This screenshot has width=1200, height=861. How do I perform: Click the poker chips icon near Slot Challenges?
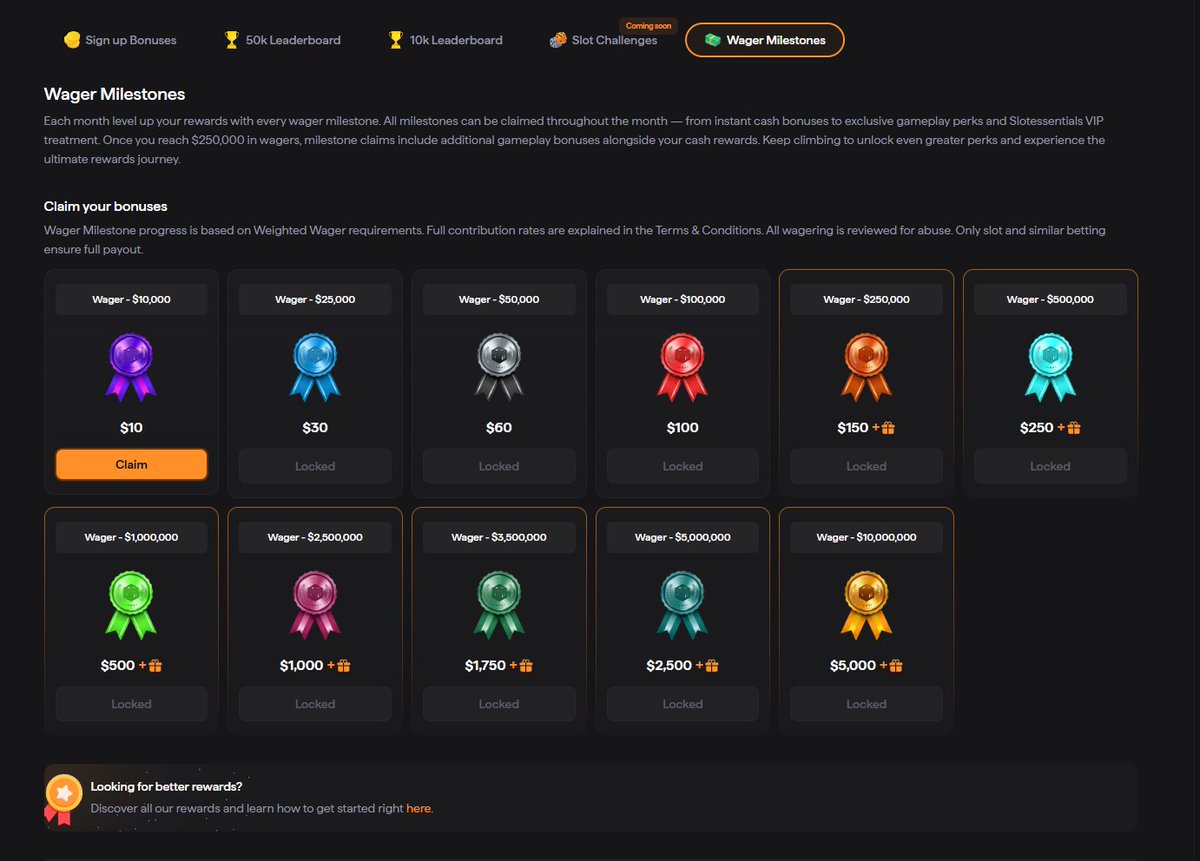point(558,41)
